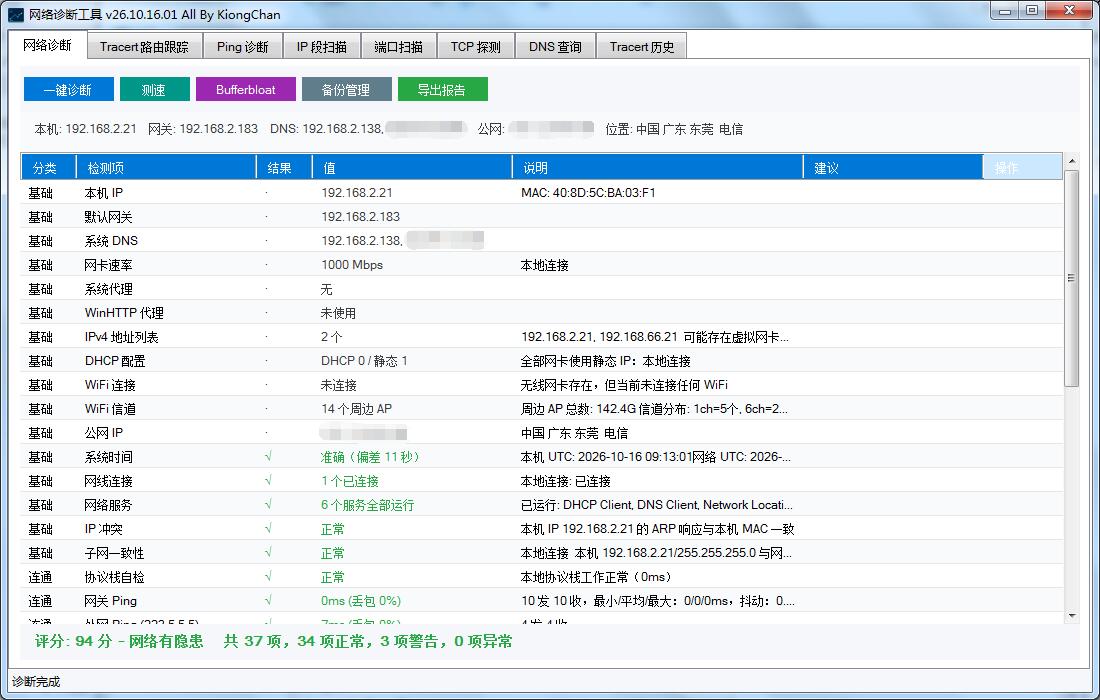Launch the Bufferbloat test
1100x700 pixels.
click(x=246, y=89)
